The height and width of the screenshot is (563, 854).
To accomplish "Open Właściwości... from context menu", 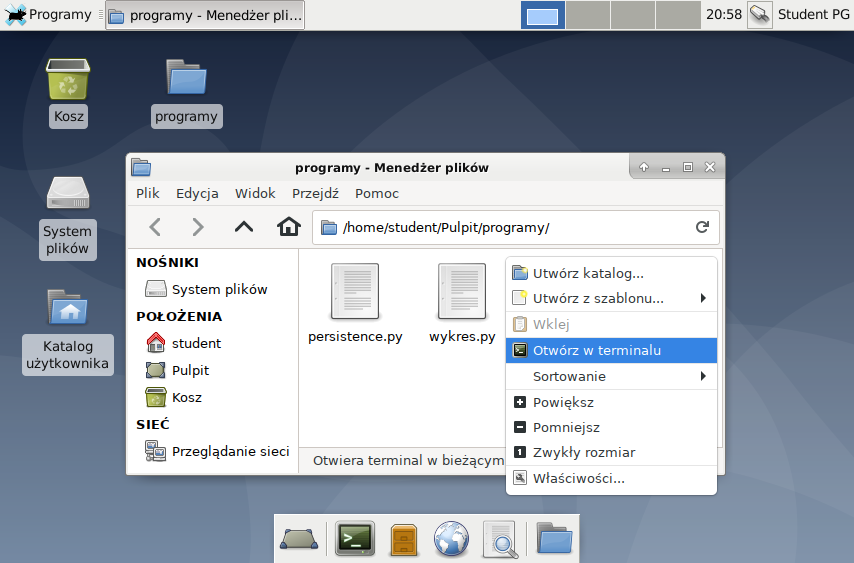I will coord(611,479).
